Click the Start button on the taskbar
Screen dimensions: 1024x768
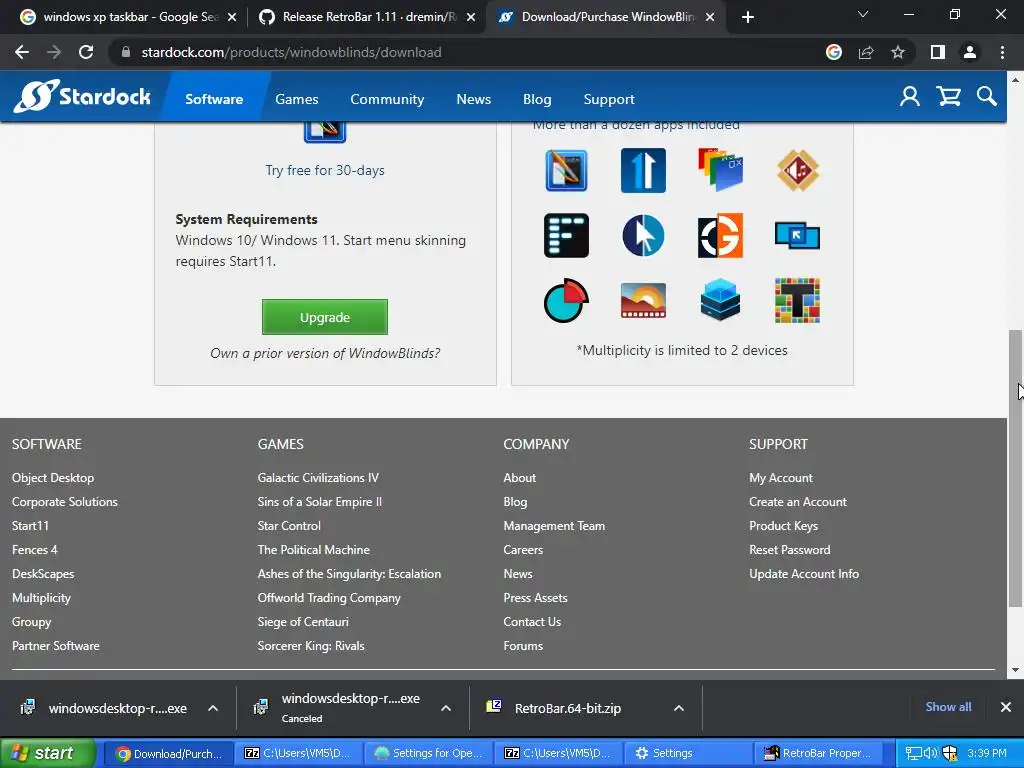[47, 753]
